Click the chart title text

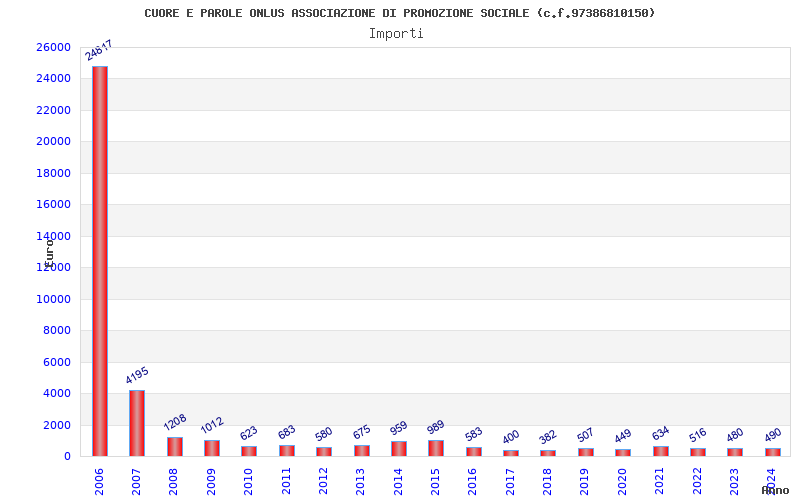[x=399, y=13]
